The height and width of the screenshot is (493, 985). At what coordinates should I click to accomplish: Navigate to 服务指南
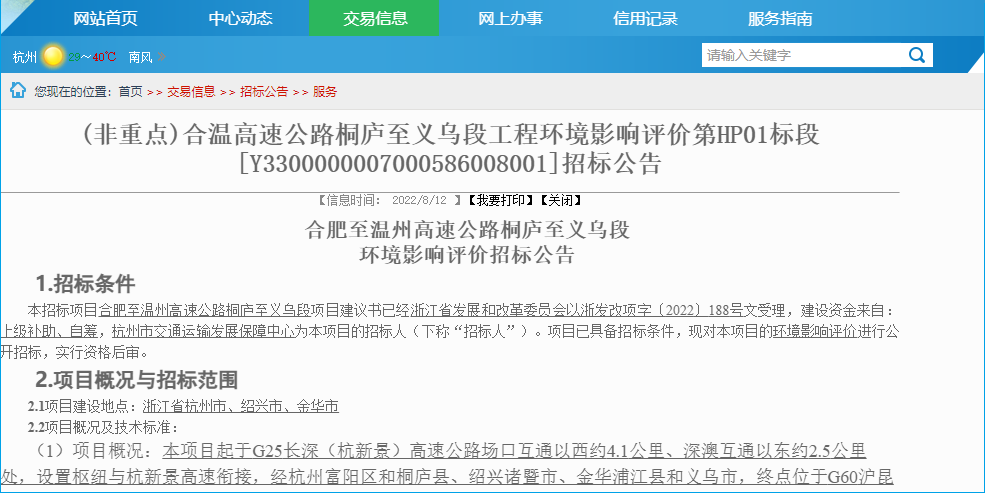pos(780,18)
